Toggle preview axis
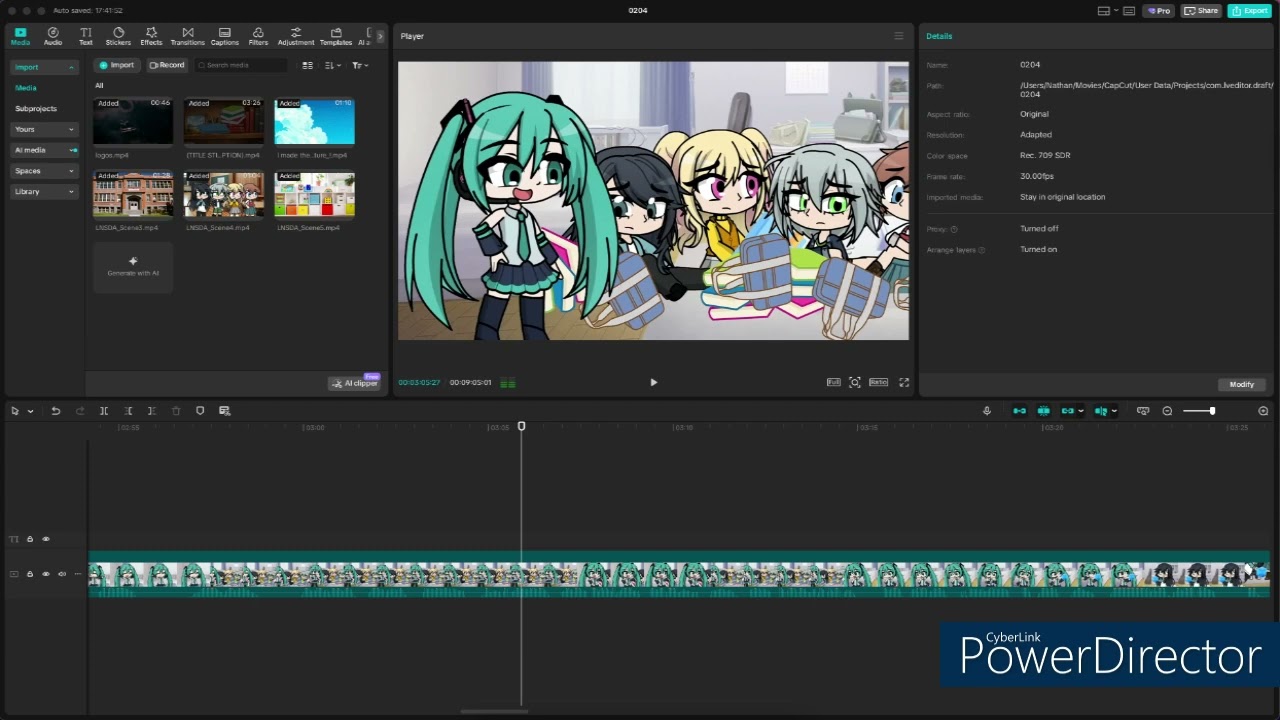This screenshot has width=1280, height=720. point(1101,411)
